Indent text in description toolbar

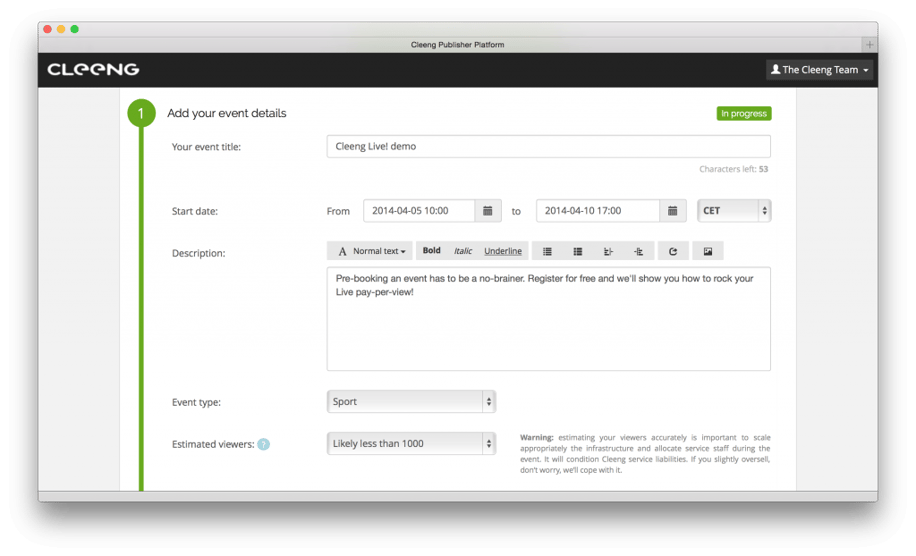point(639,251)
